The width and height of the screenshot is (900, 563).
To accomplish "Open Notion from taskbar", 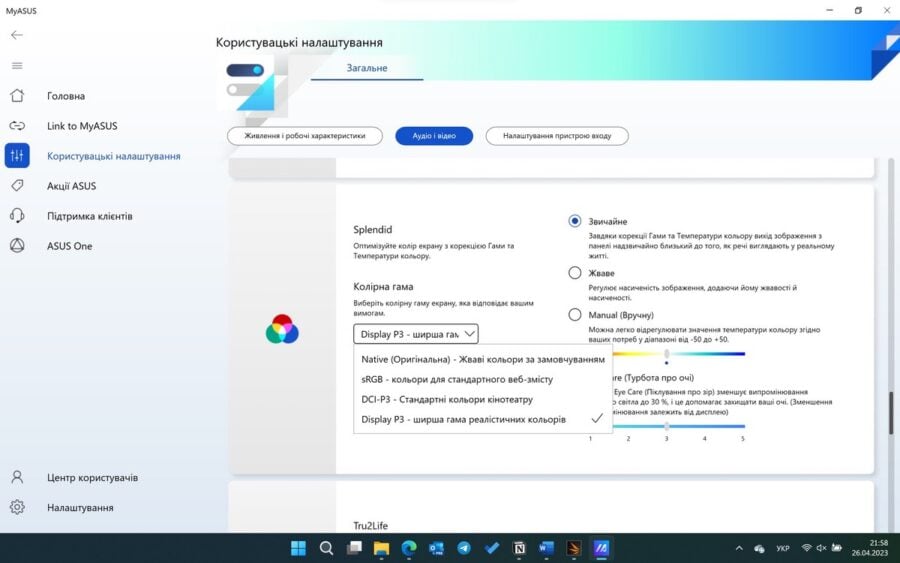I will click(x=519, y=548).
